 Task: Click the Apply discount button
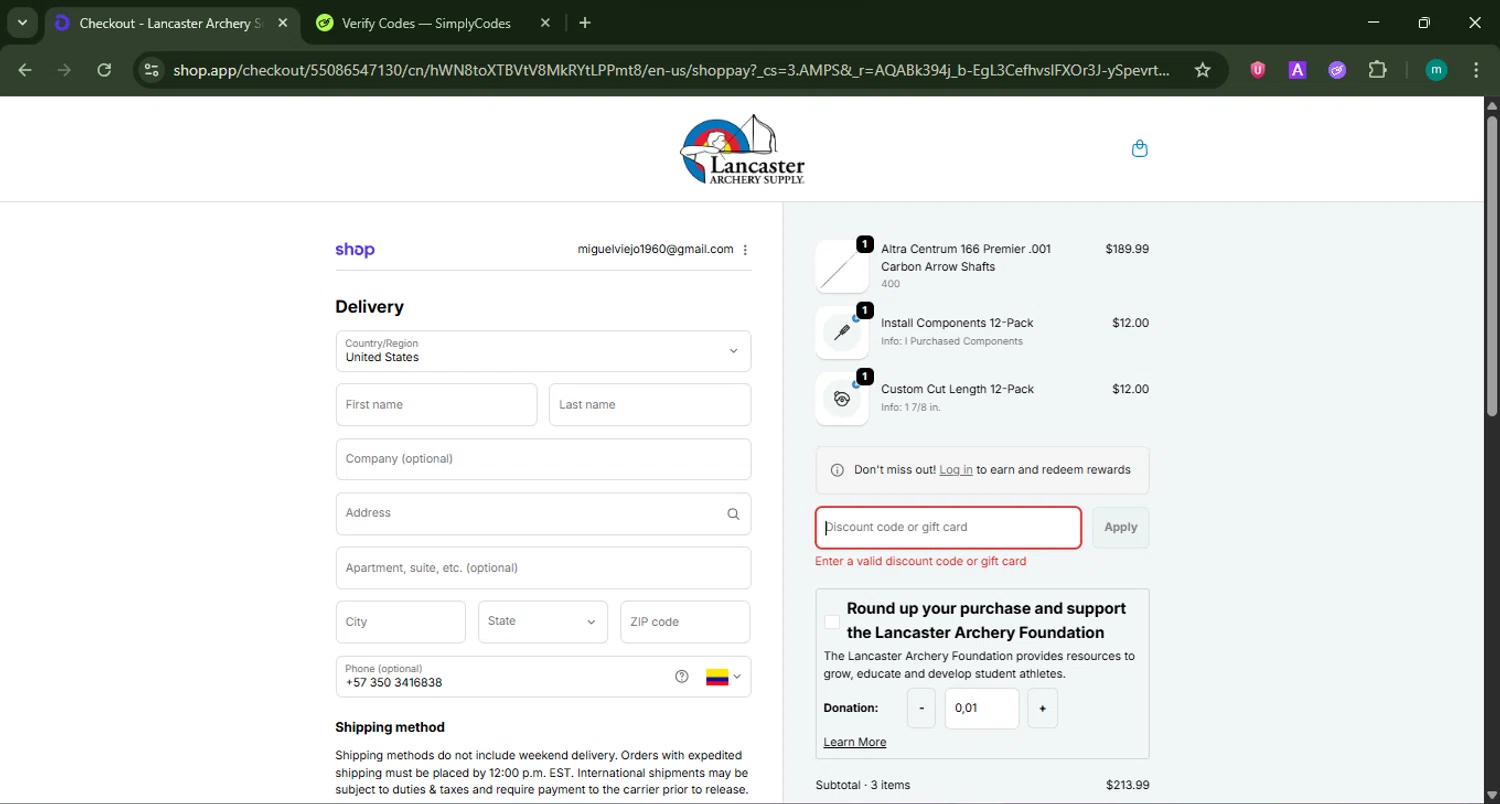click(1120, 528)
